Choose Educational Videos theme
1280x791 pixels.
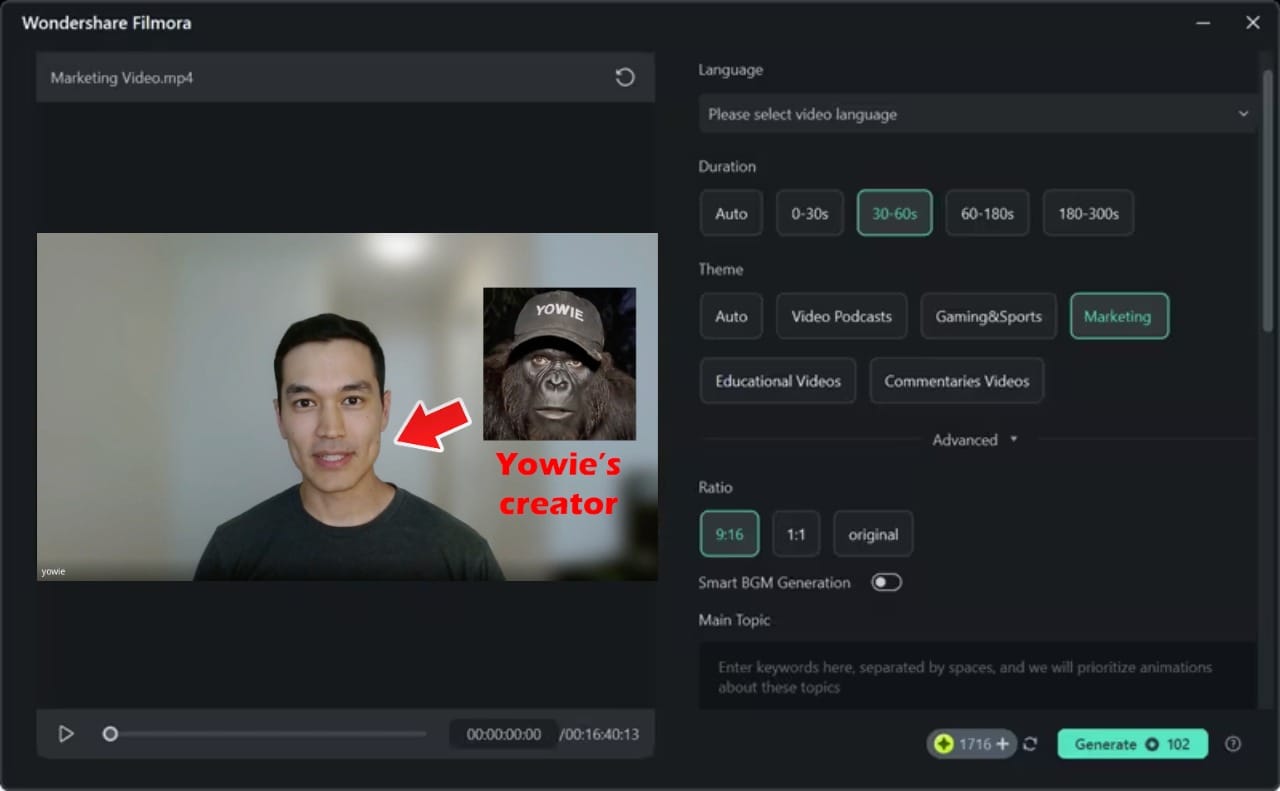click(778, 381)
